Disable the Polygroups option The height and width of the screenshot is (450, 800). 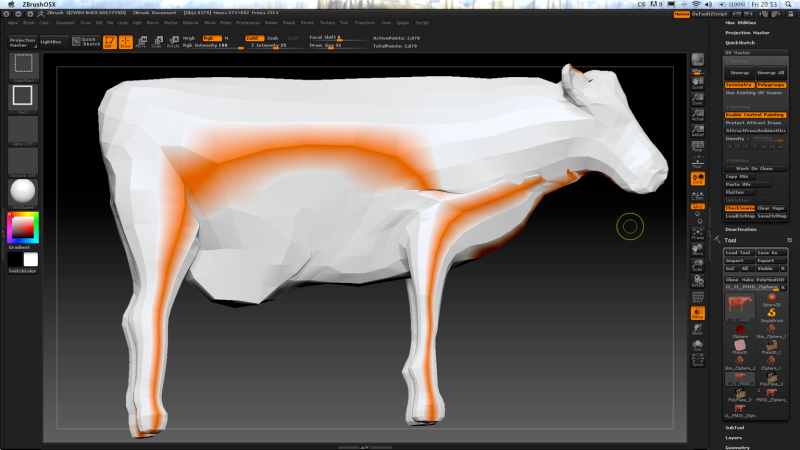(x=771, y=85)
